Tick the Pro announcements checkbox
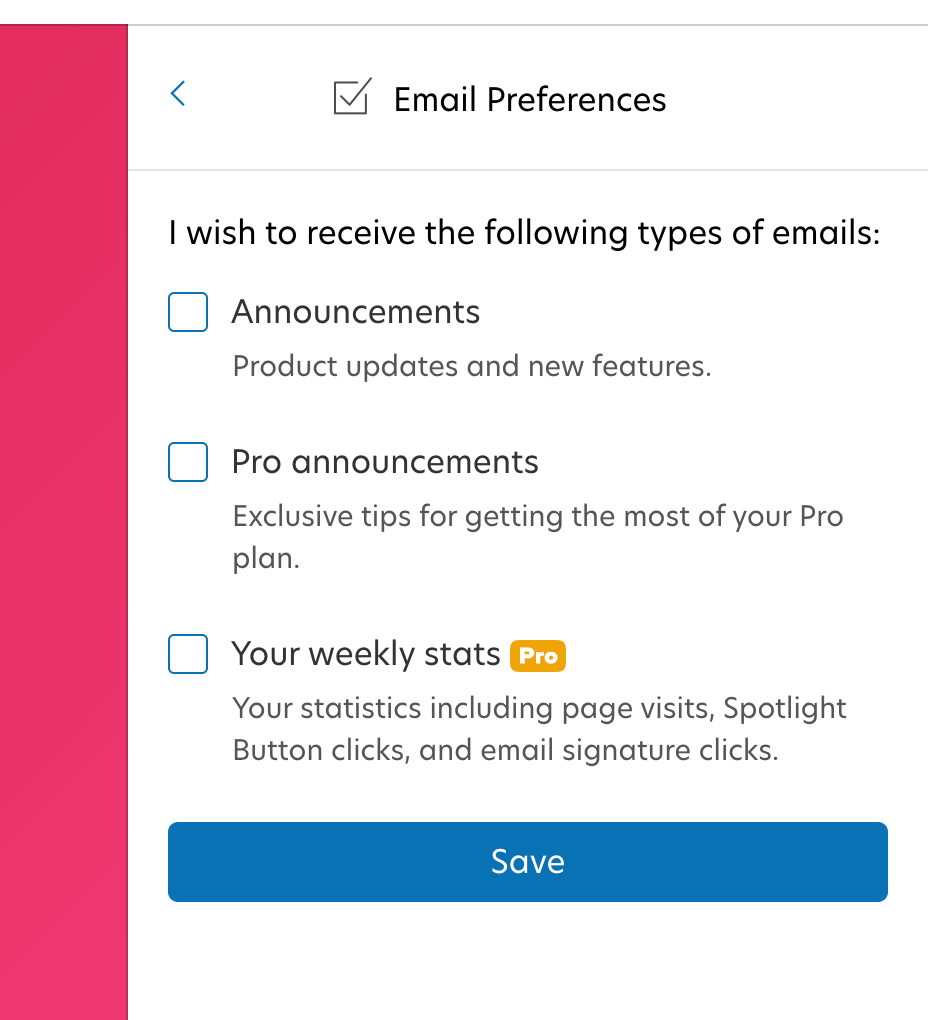 (x=188, y=462)
